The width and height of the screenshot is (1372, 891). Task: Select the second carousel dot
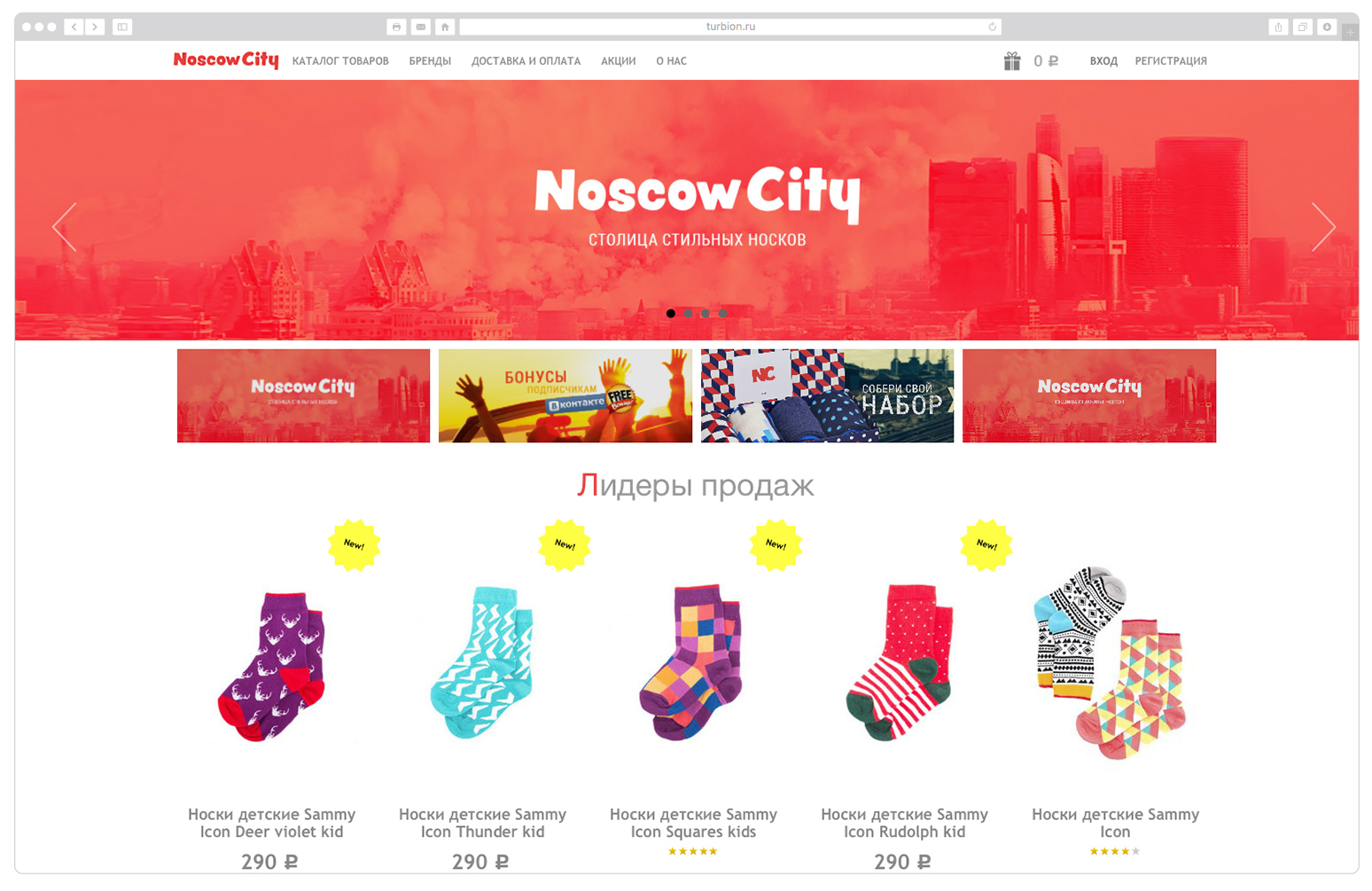point(688,313)
